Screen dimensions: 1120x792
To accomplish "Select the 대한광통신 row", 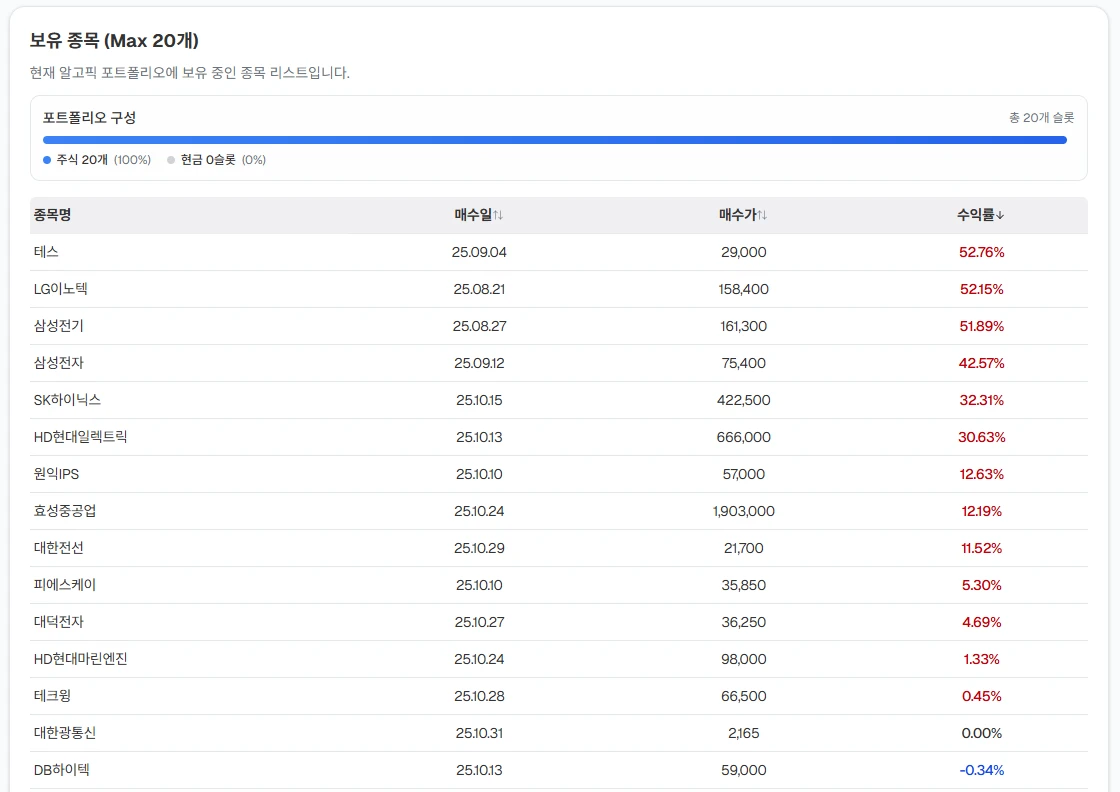I will [x=65, y=733].
